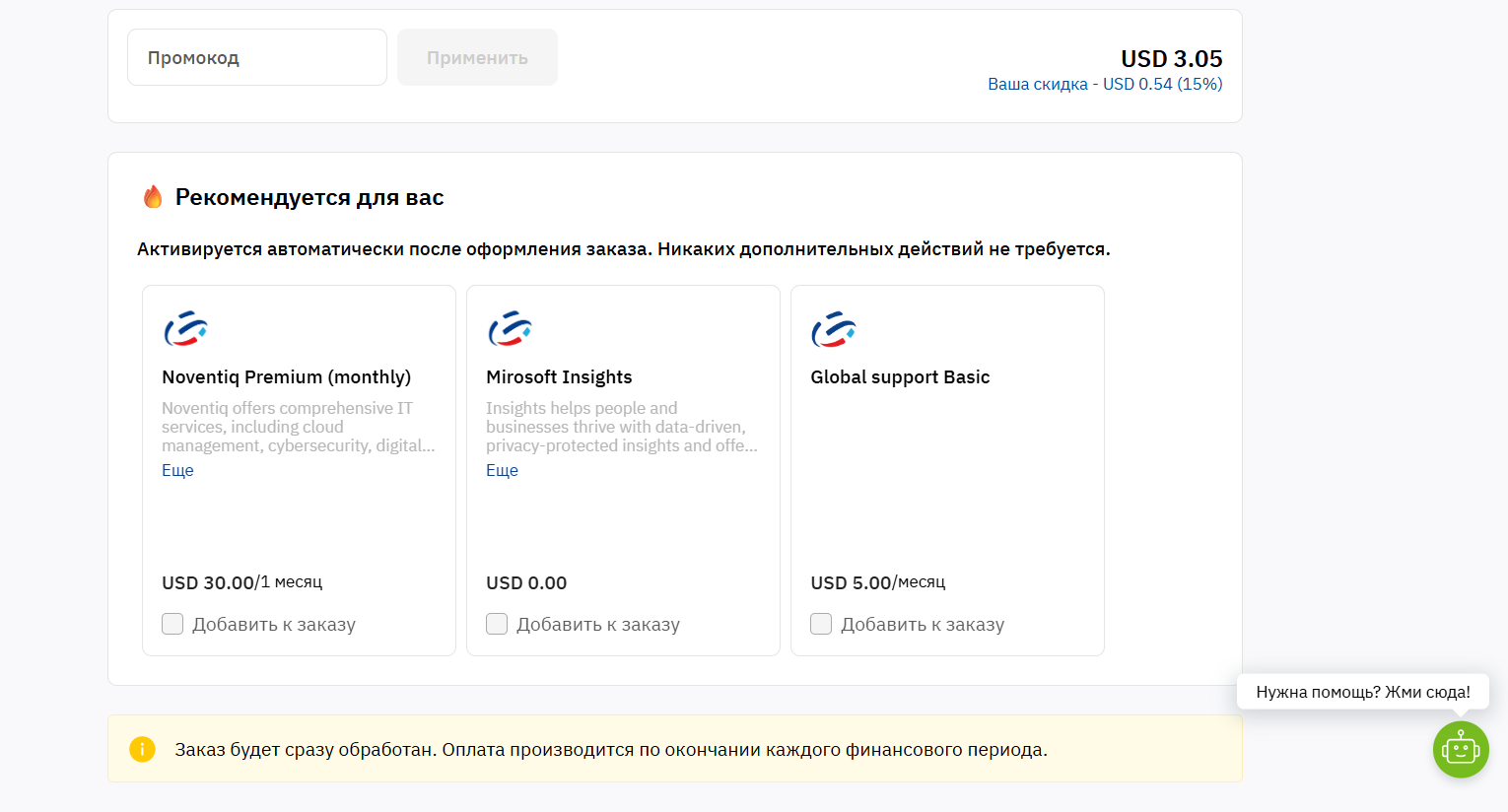Image resolution: width=1508 pixels, height=812 pixels.
Task: Click the fire icon beside recommendations heading
Action: coord(153,197)
